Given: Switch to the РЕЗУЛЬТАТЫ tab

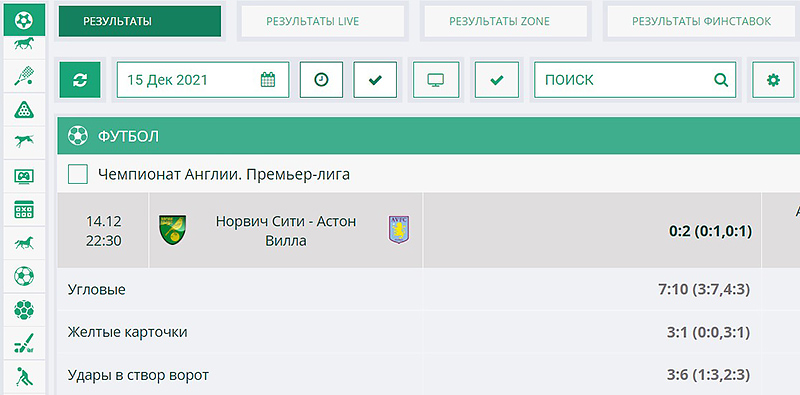Looking at the screenshot, I should point(140,21).
